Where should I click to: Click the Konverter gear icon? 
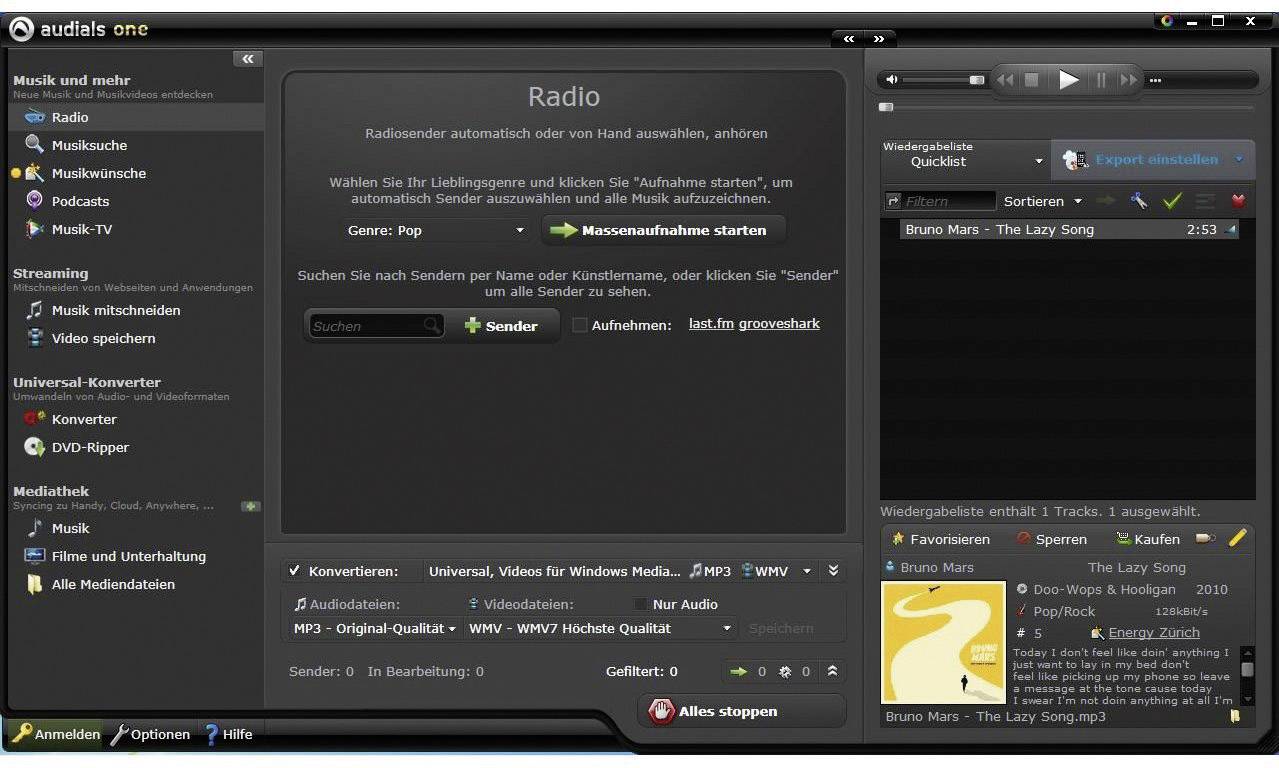point(35,419)
